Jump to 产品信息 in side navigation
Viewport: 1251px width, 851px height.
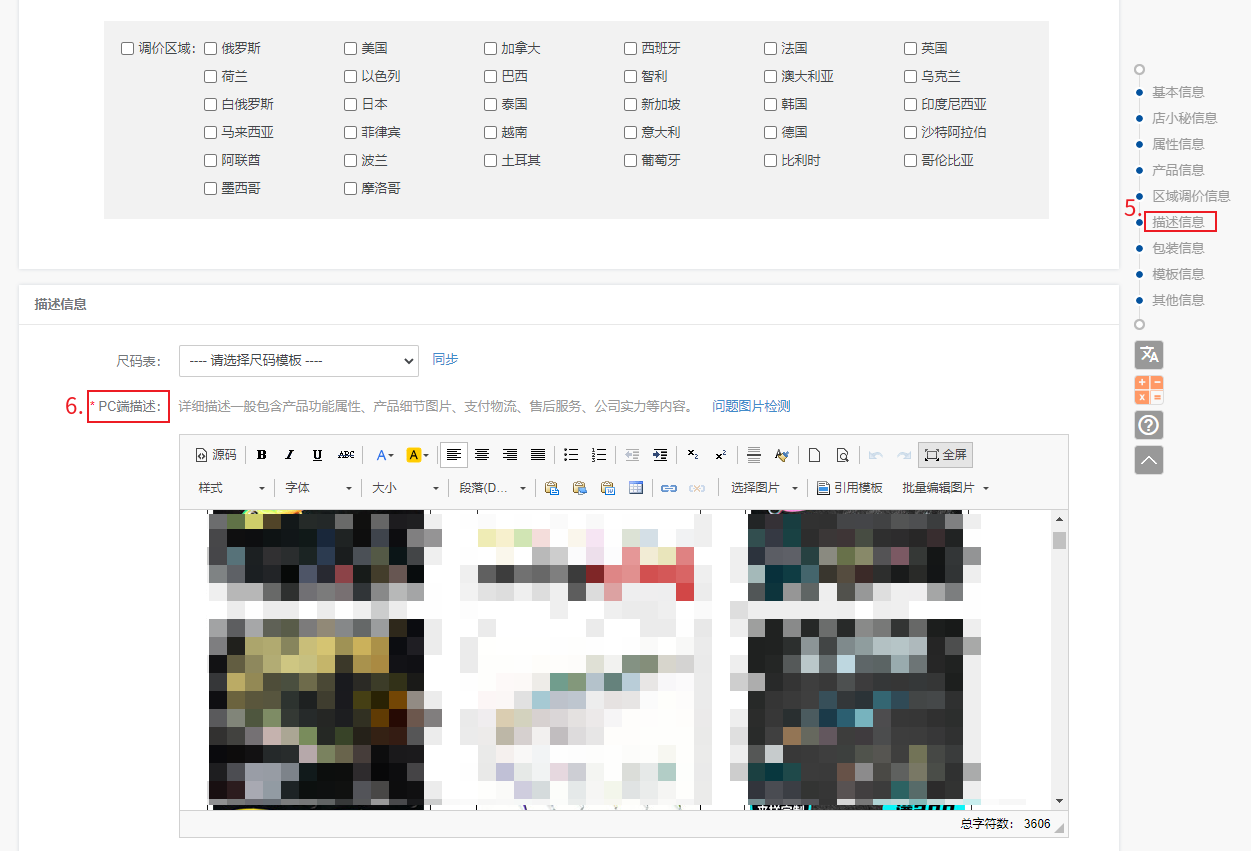tap(1178, 170)
